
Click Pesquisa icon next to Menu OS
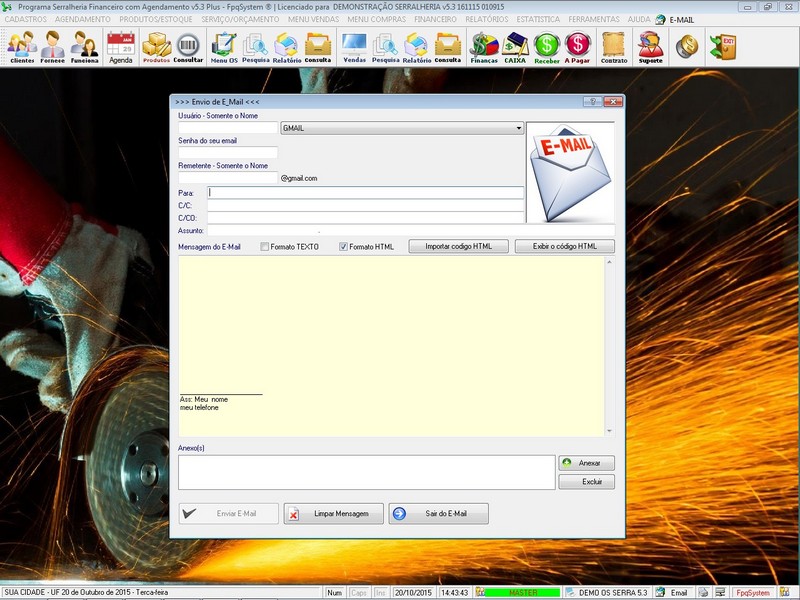click(x=256, y=47)
